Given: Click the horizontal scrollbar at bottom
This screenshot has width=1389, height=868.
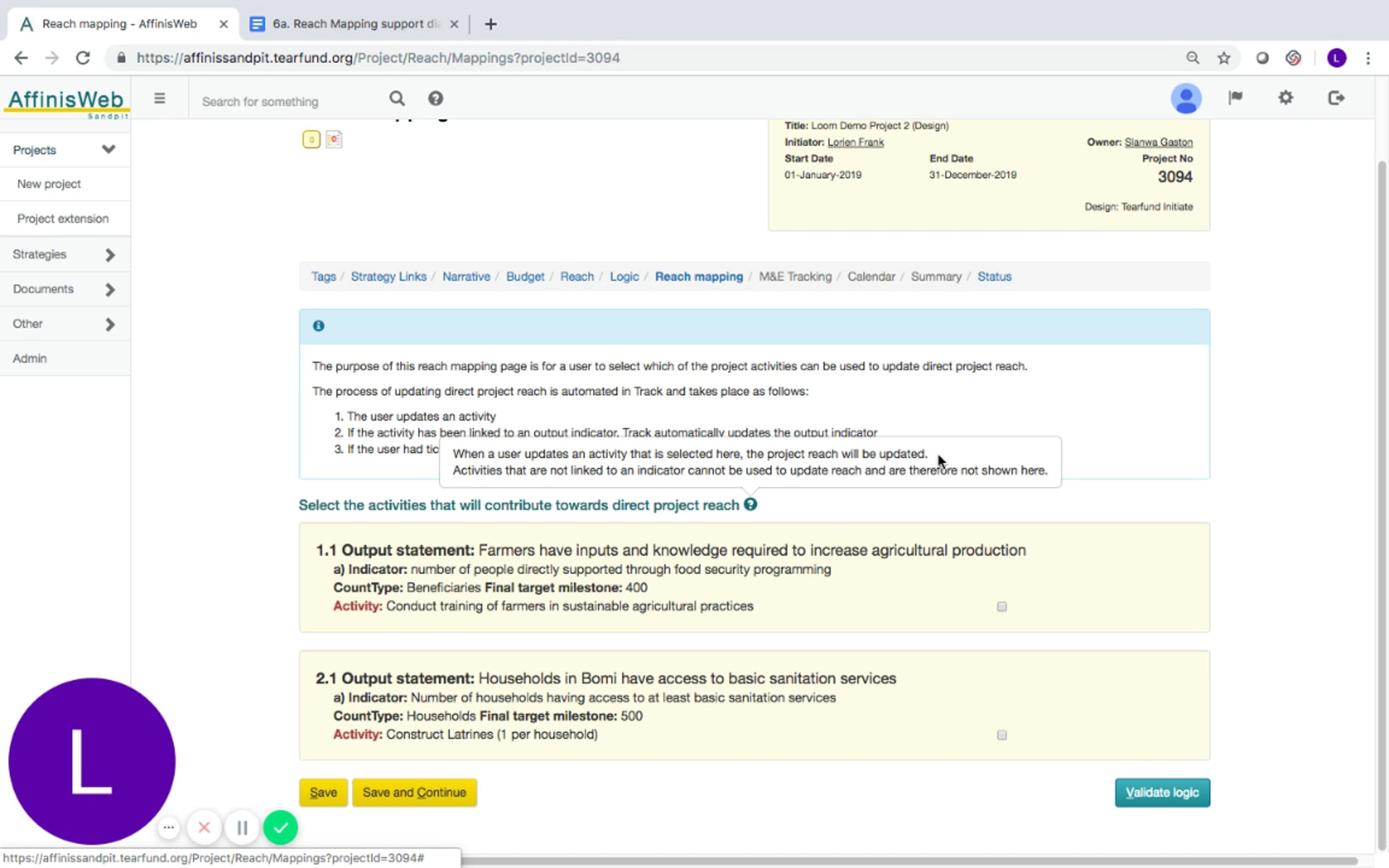Looking at the screenshot, I should point(909,861).
